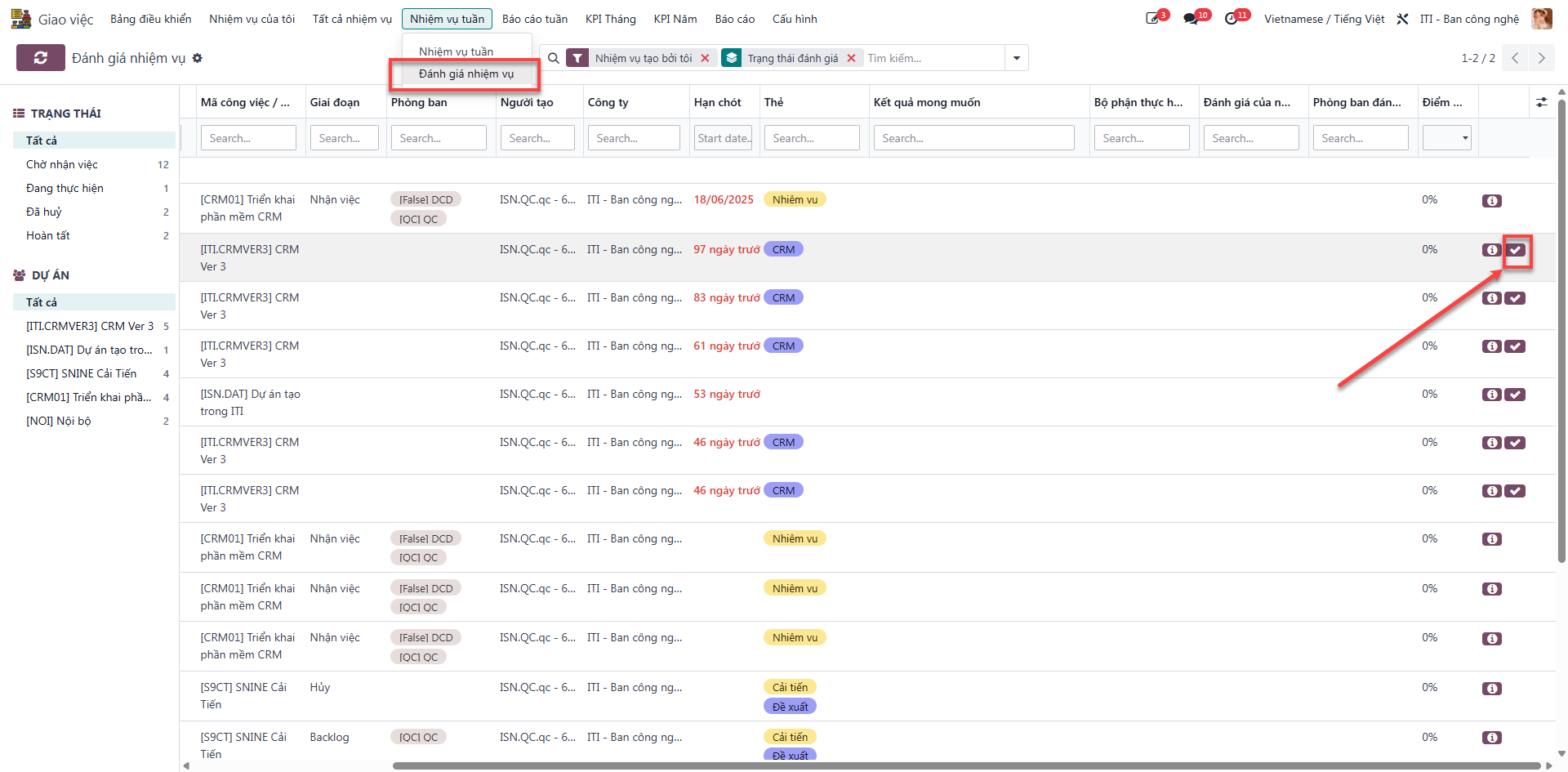The height and width of the screenshot is (772, 1568).
Task: Click the Giao việc app logo
Action: pyautogui.click(x=20, y=18)
